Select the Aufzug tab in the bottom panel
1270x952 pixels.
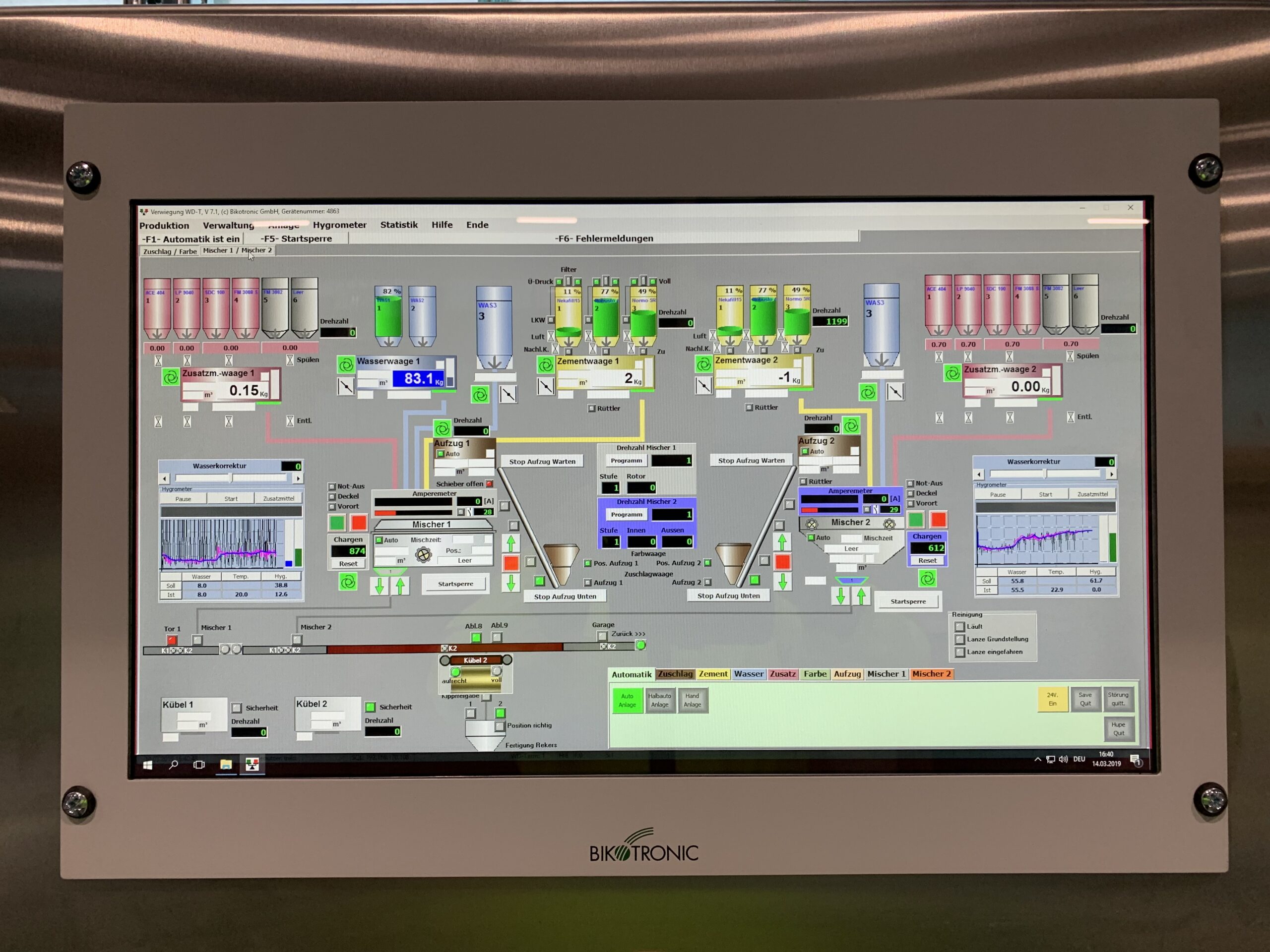click(x=847, y=674)
